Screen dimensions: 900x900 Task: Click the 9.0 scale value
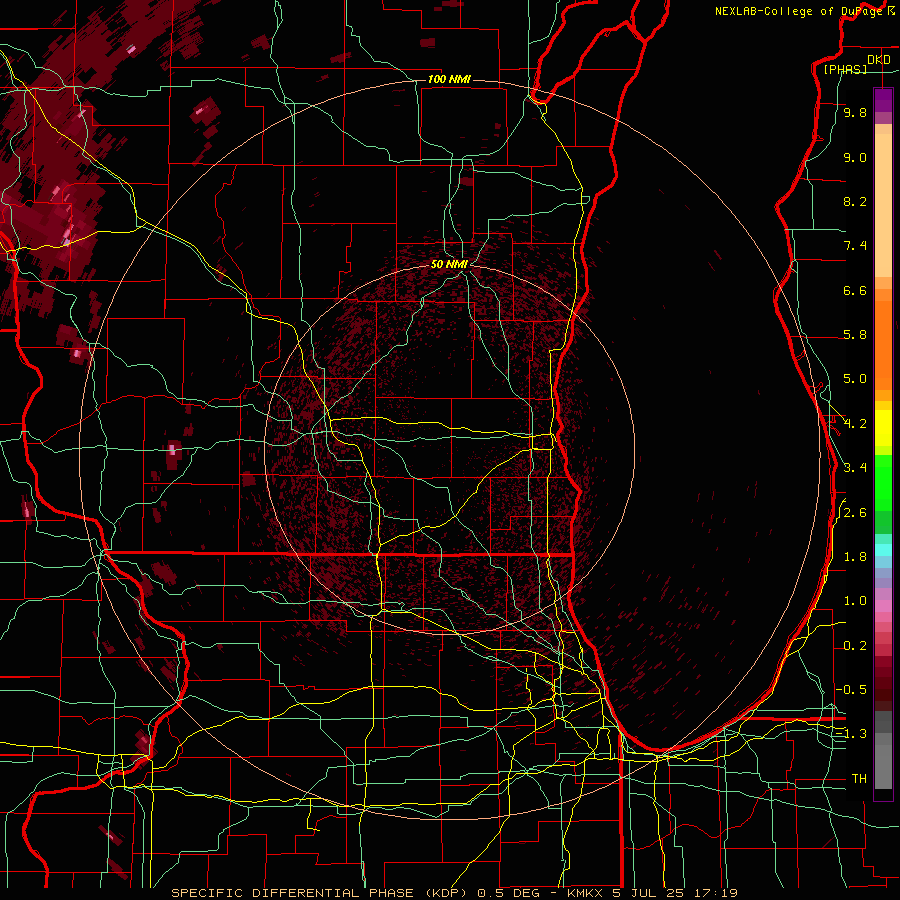click(855, 157)
